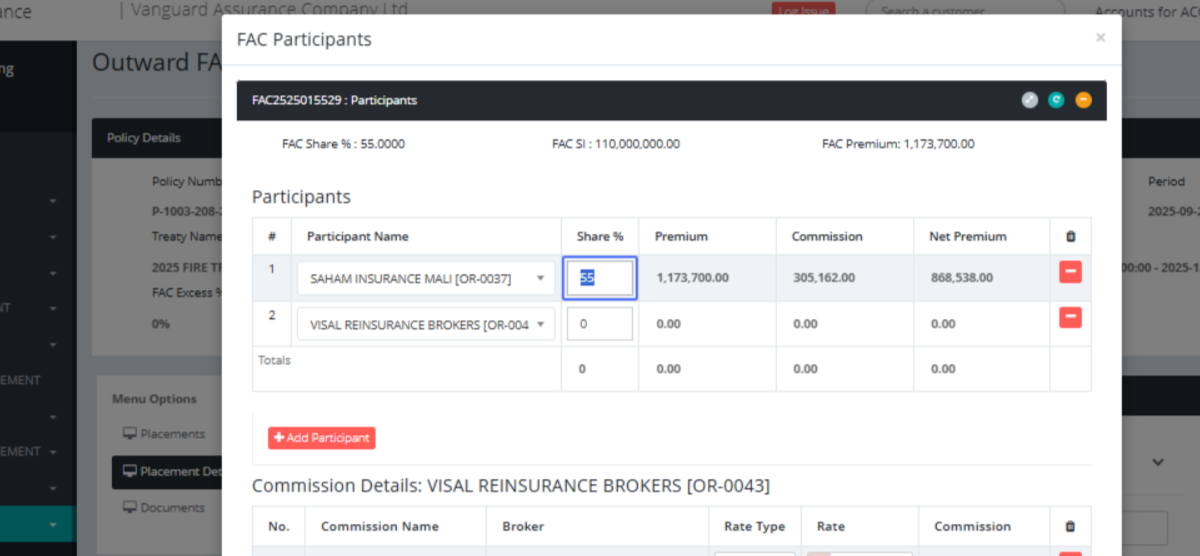
Task: Open Placements in Menu Options
Action: [x=171, y=434]
